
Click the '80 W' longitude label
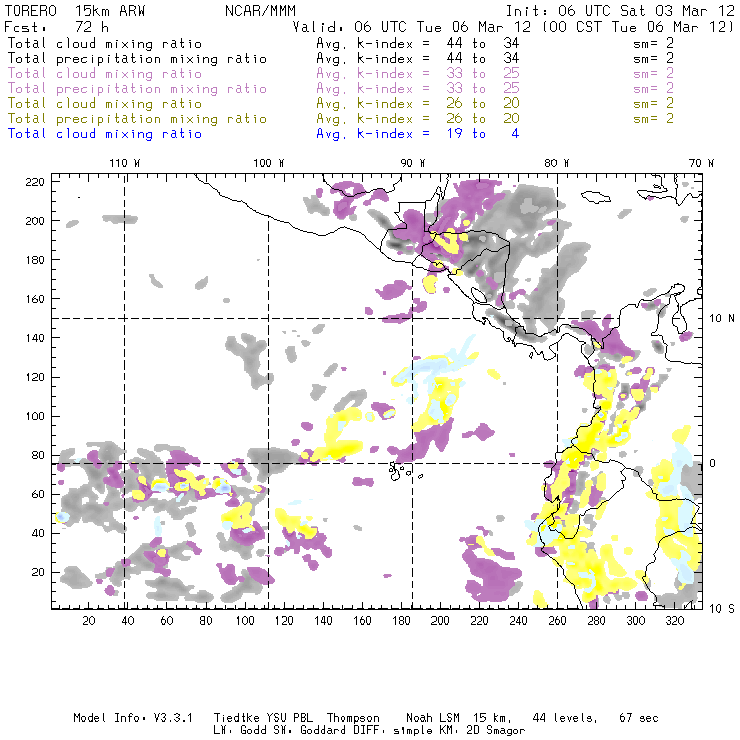coord(556,163)
